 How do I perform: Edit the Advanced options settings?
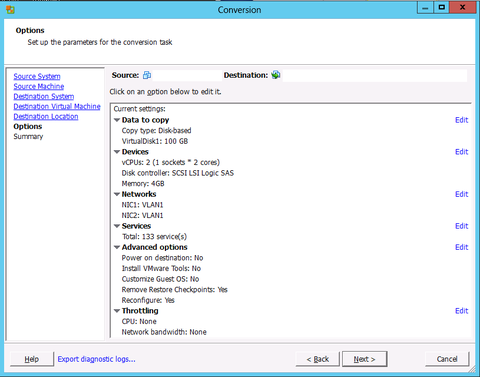pyautogui.click(x=462, y=247)
